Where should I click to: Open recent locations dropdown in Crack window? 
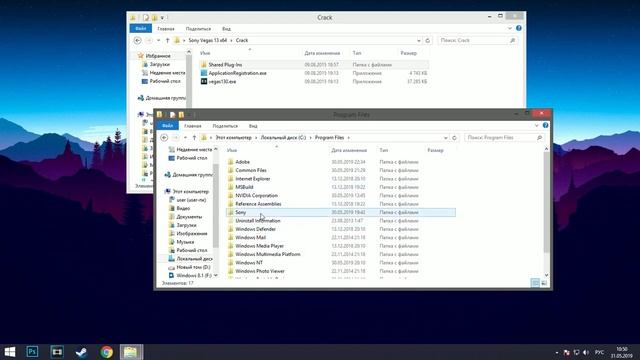point(158,40)
